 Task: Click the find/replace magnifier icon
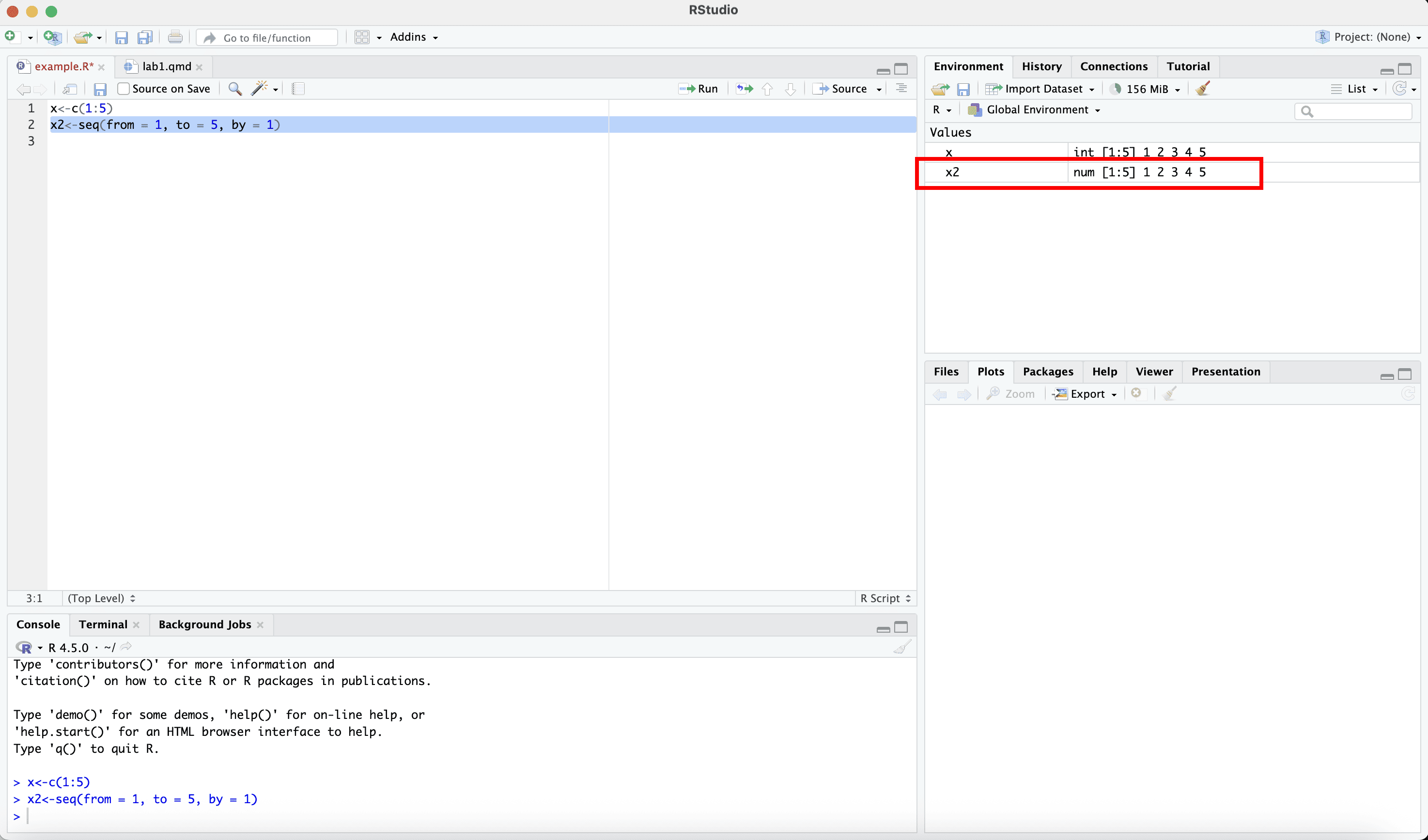(234, 89)
